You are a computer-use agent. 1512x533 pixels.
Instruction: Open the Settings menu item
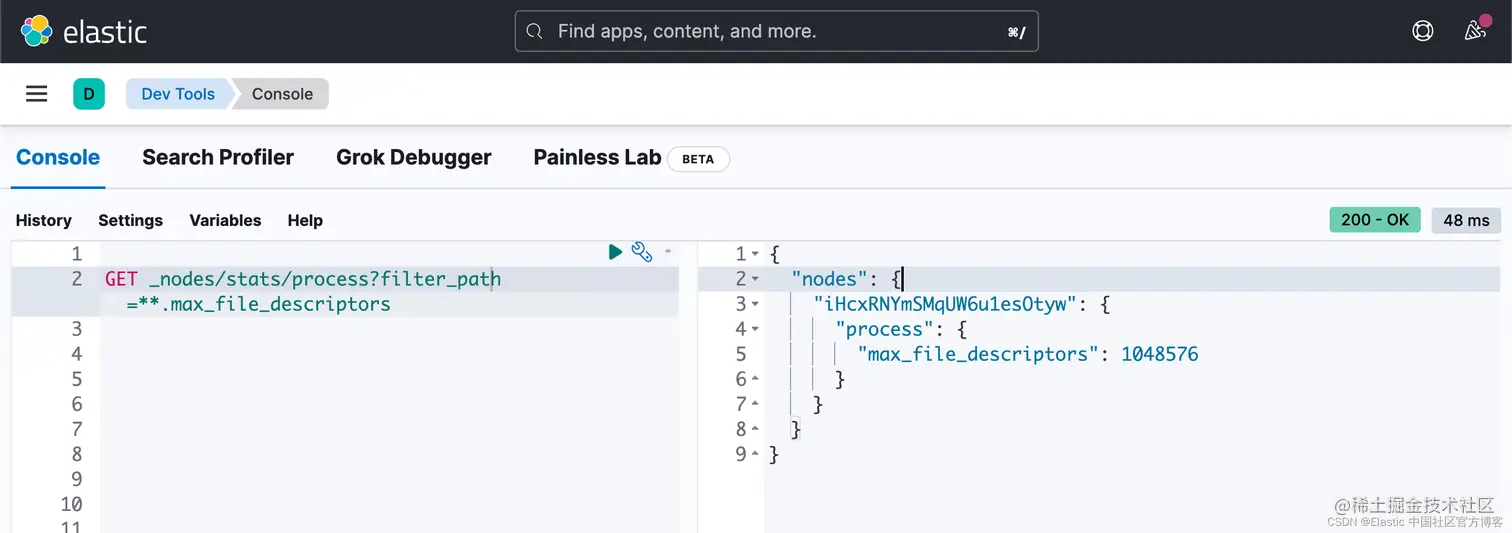click(x=130, y=220)
